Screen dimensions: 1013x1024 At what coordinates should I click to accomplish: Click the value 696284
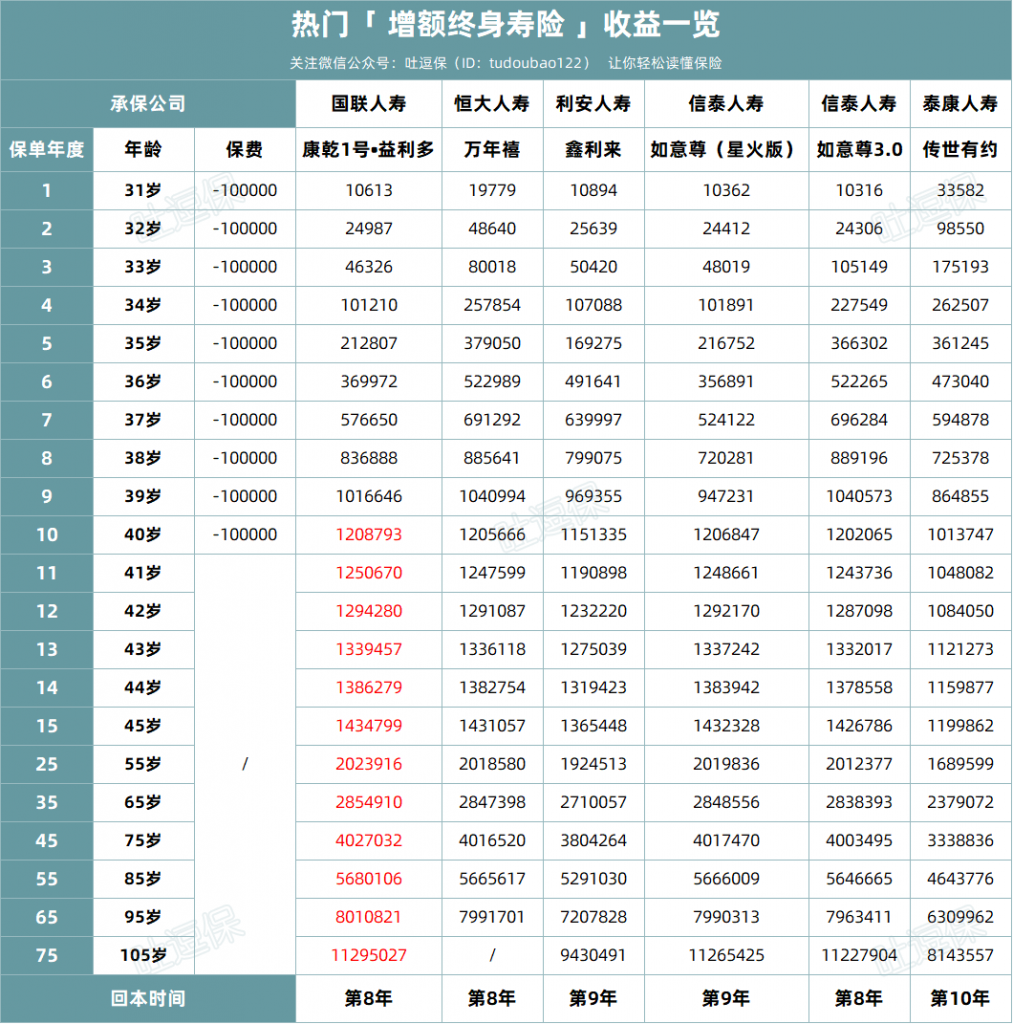click(x=859, y=419)
